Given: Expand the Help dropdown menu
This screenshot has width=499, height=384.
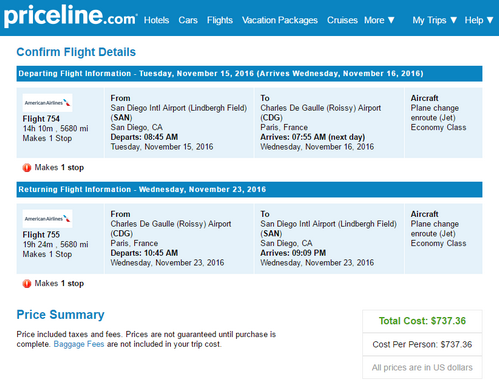Looking at the screenshot, I should [479, 20].
